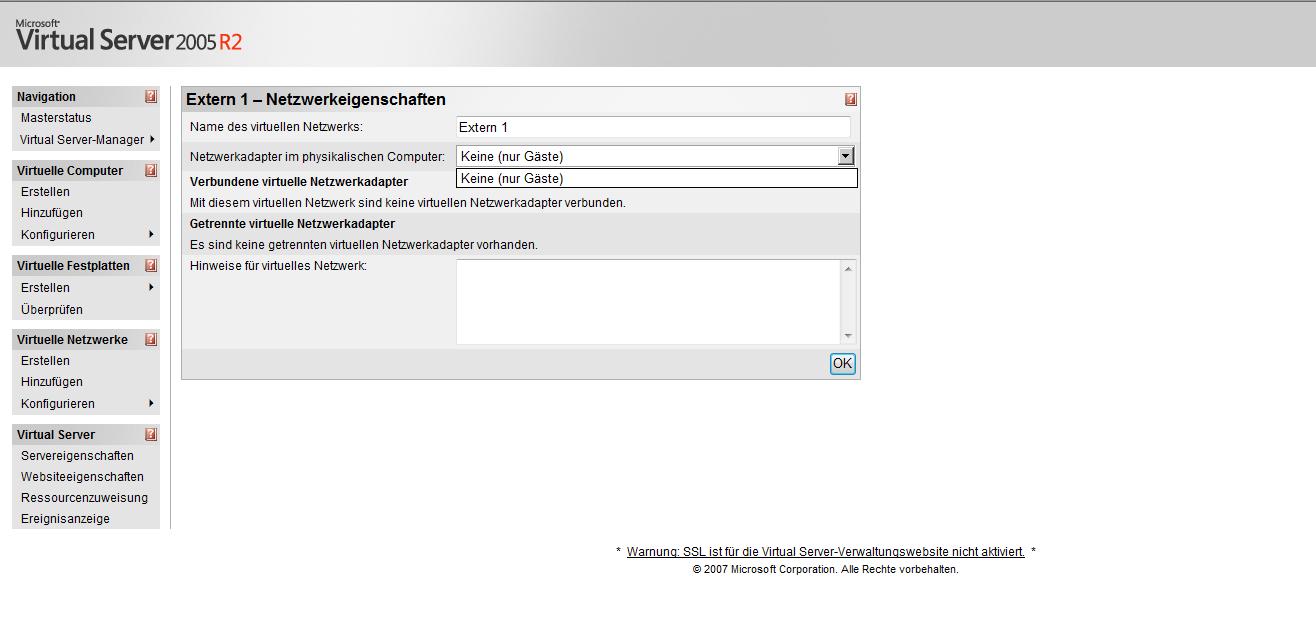Click notes textarea scroll down arrow
The width and height of the screenshot is (1316, 624).
849,336
